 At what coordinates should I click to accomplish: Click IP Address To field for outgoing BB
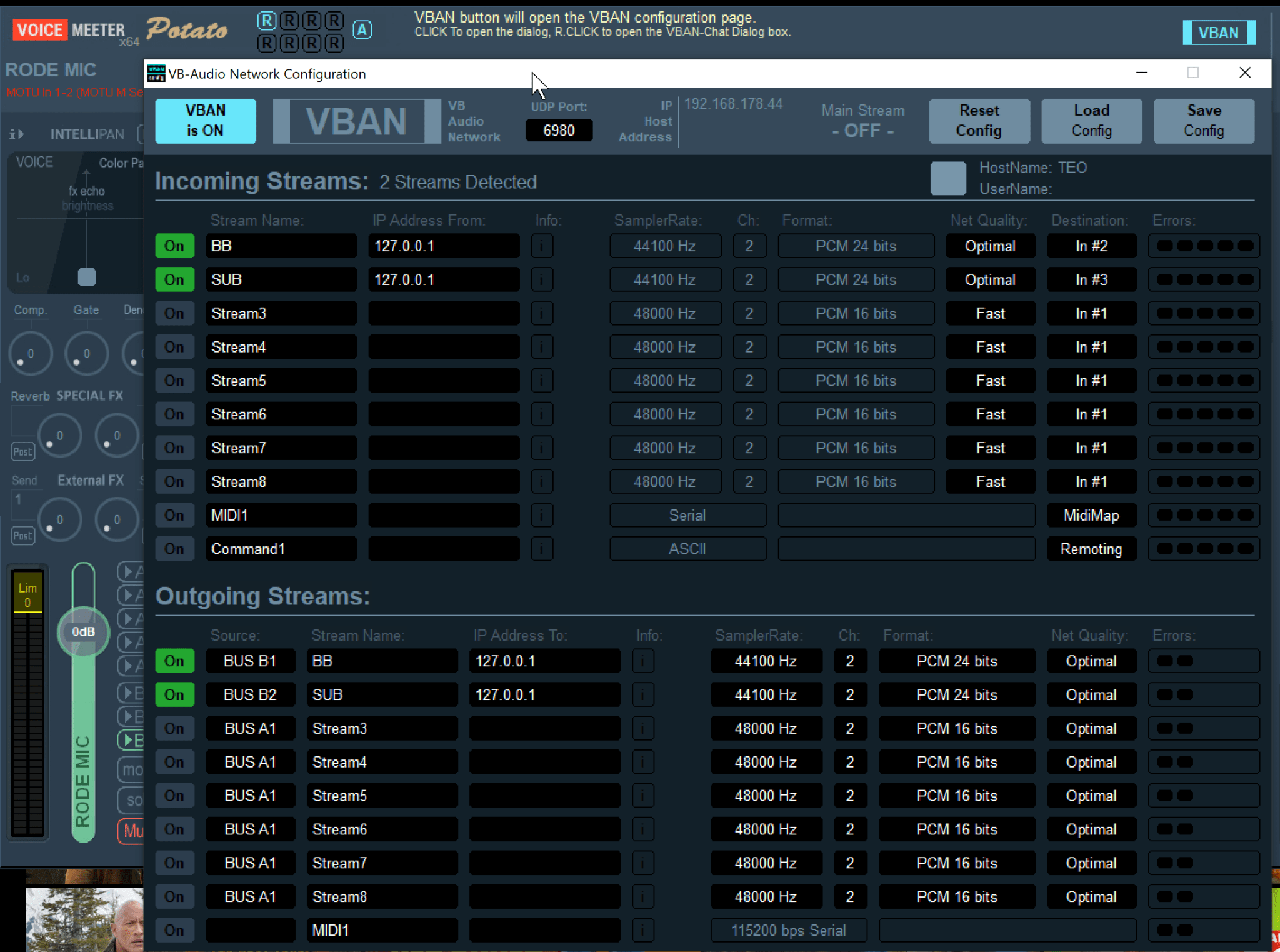pos(545,661)
